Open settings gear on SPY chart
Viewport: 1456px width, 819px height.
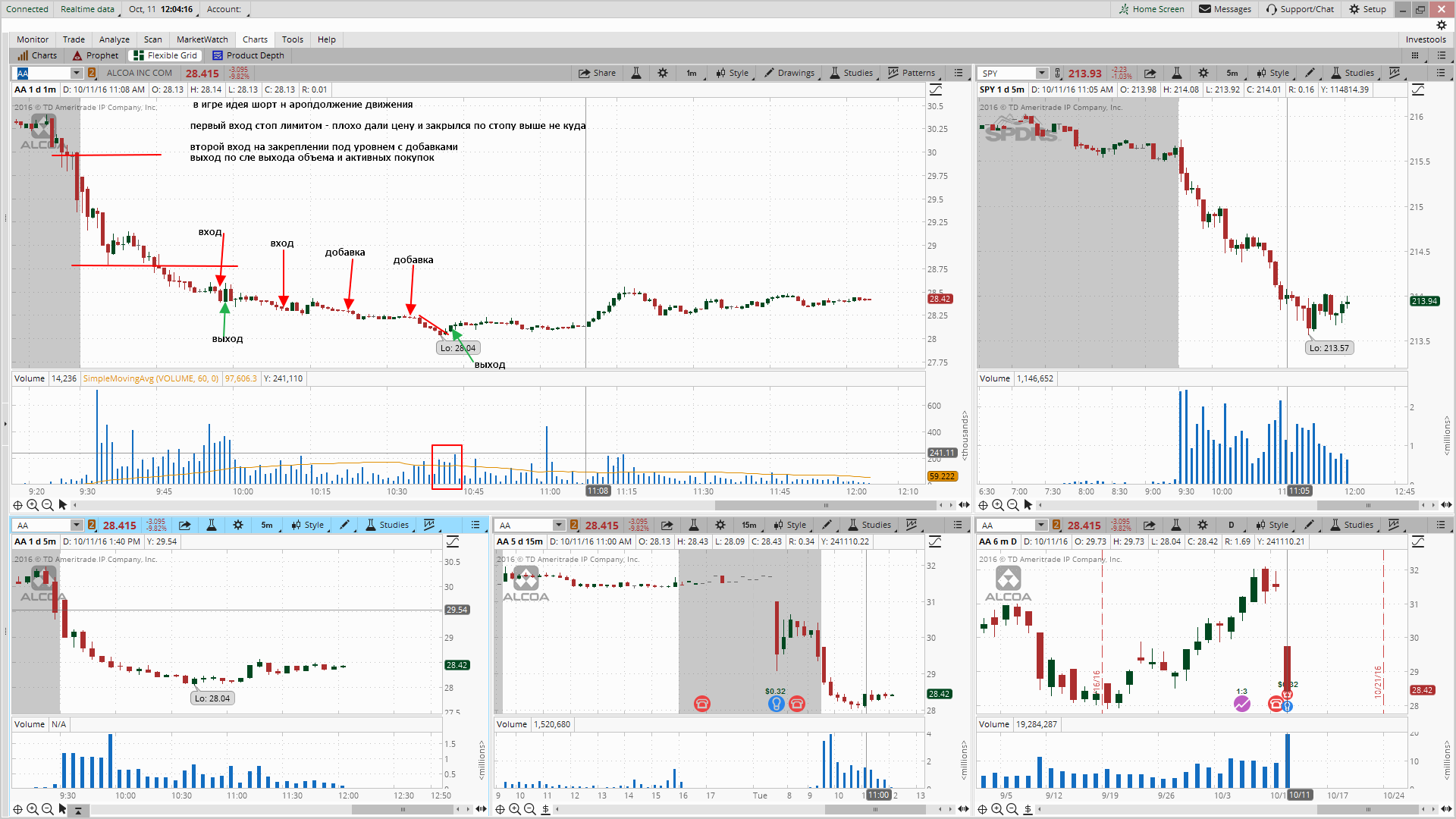(x=1203, y=73)
